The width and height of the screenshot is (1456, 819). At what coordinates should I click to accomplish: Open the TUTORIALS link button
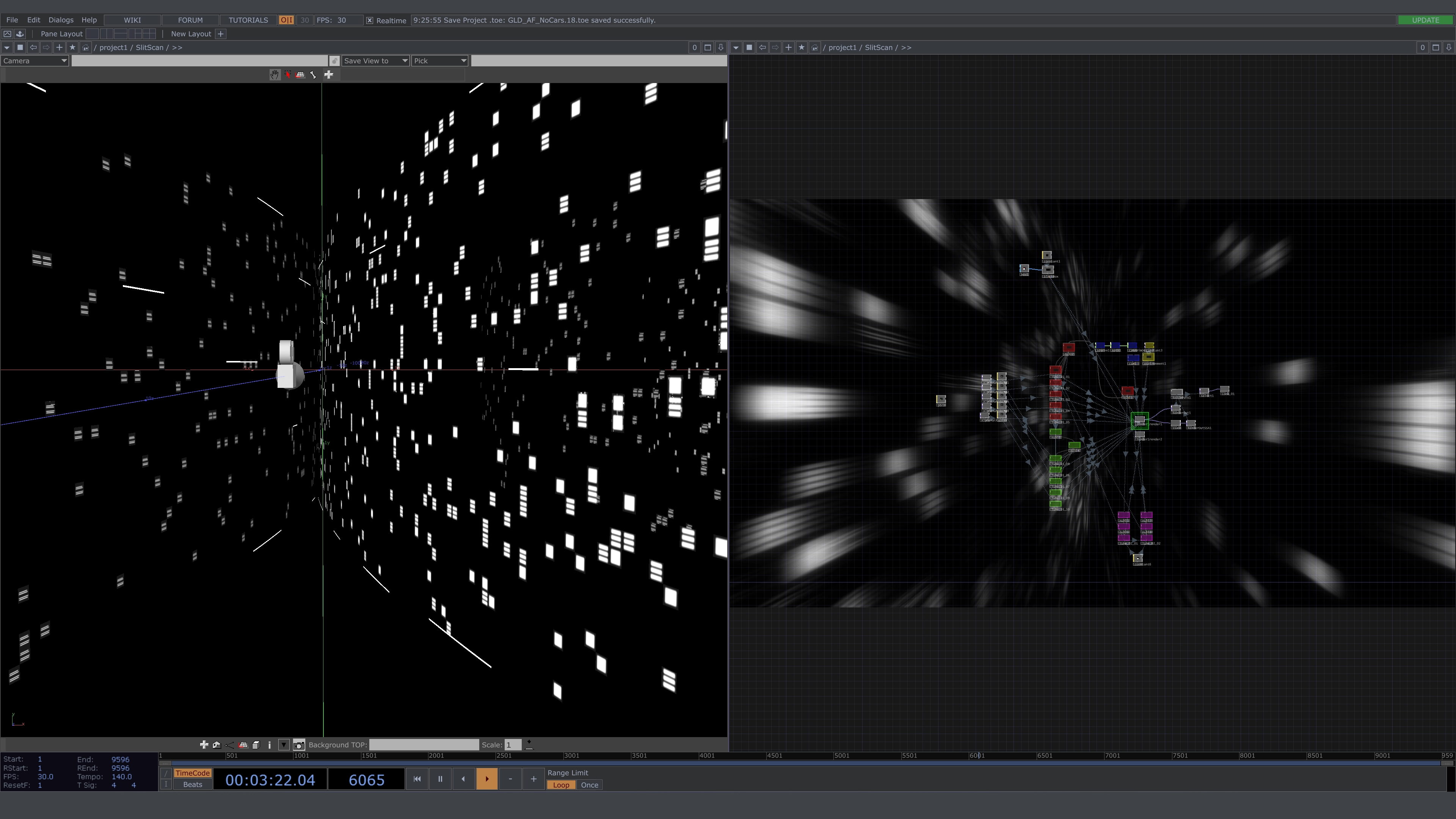tap(248, 20)
